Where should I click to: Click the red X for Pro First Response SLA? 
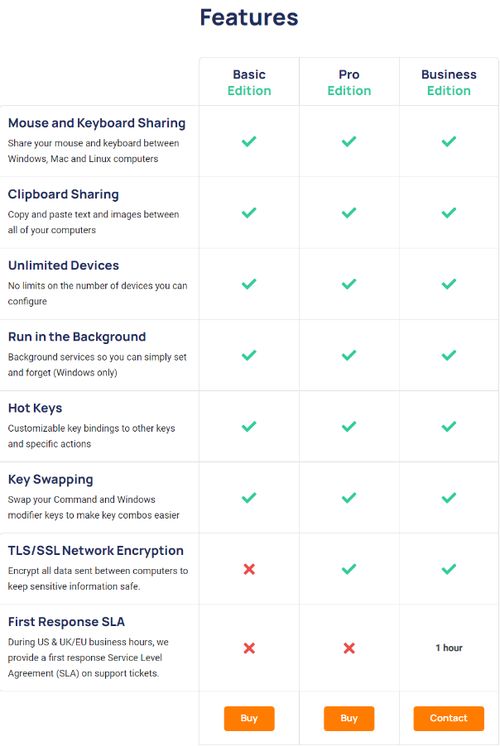coord(349,648)
